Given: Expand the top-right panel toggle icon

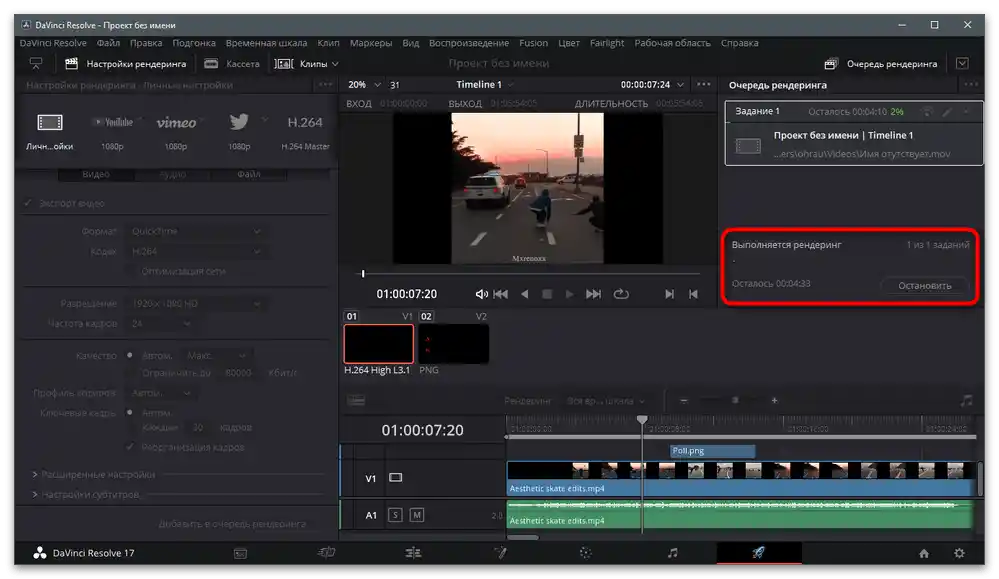Looking at the screenshot, I should coord(962,64).
